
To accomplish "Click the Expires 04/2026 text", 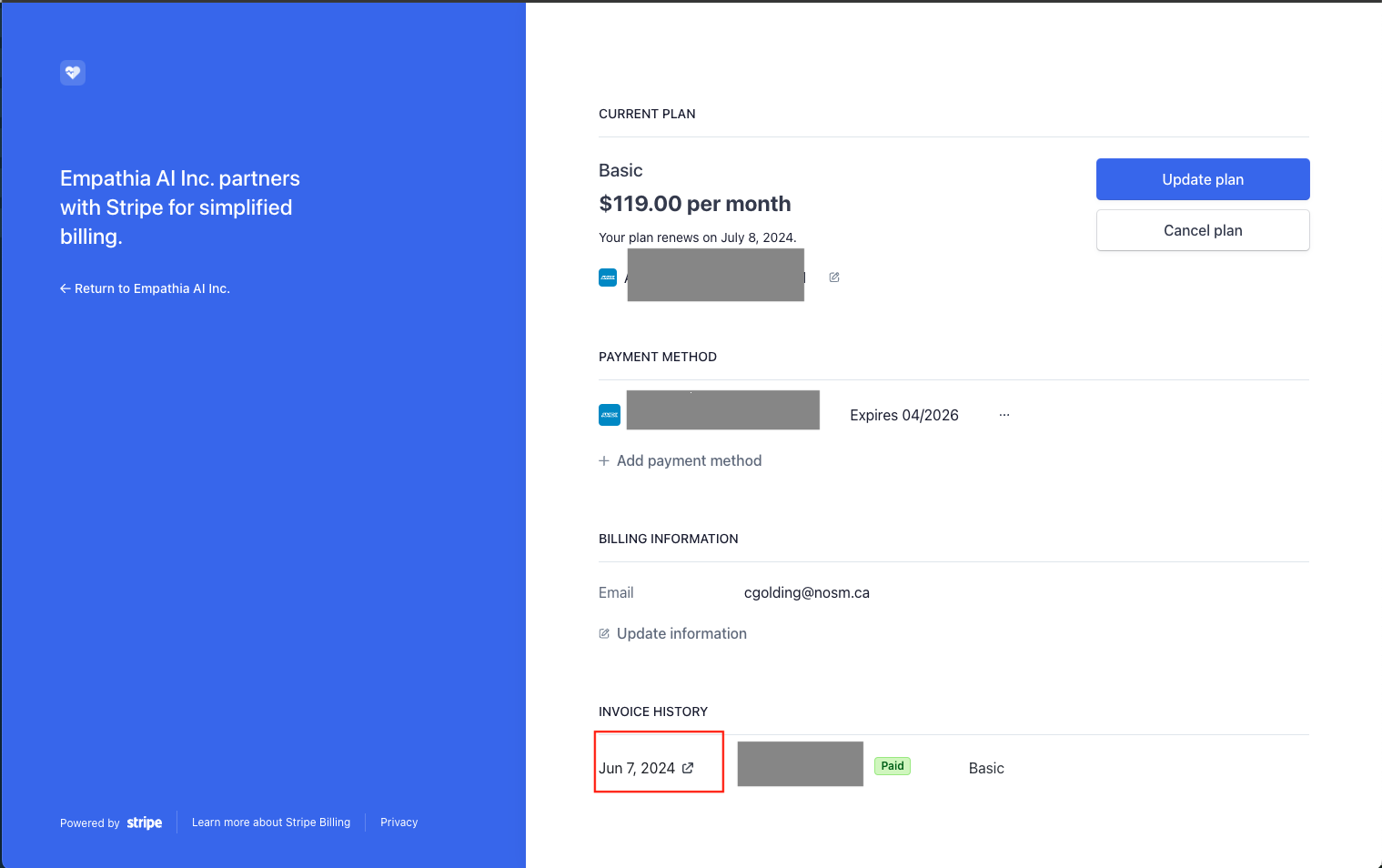I will coord(904,415).
